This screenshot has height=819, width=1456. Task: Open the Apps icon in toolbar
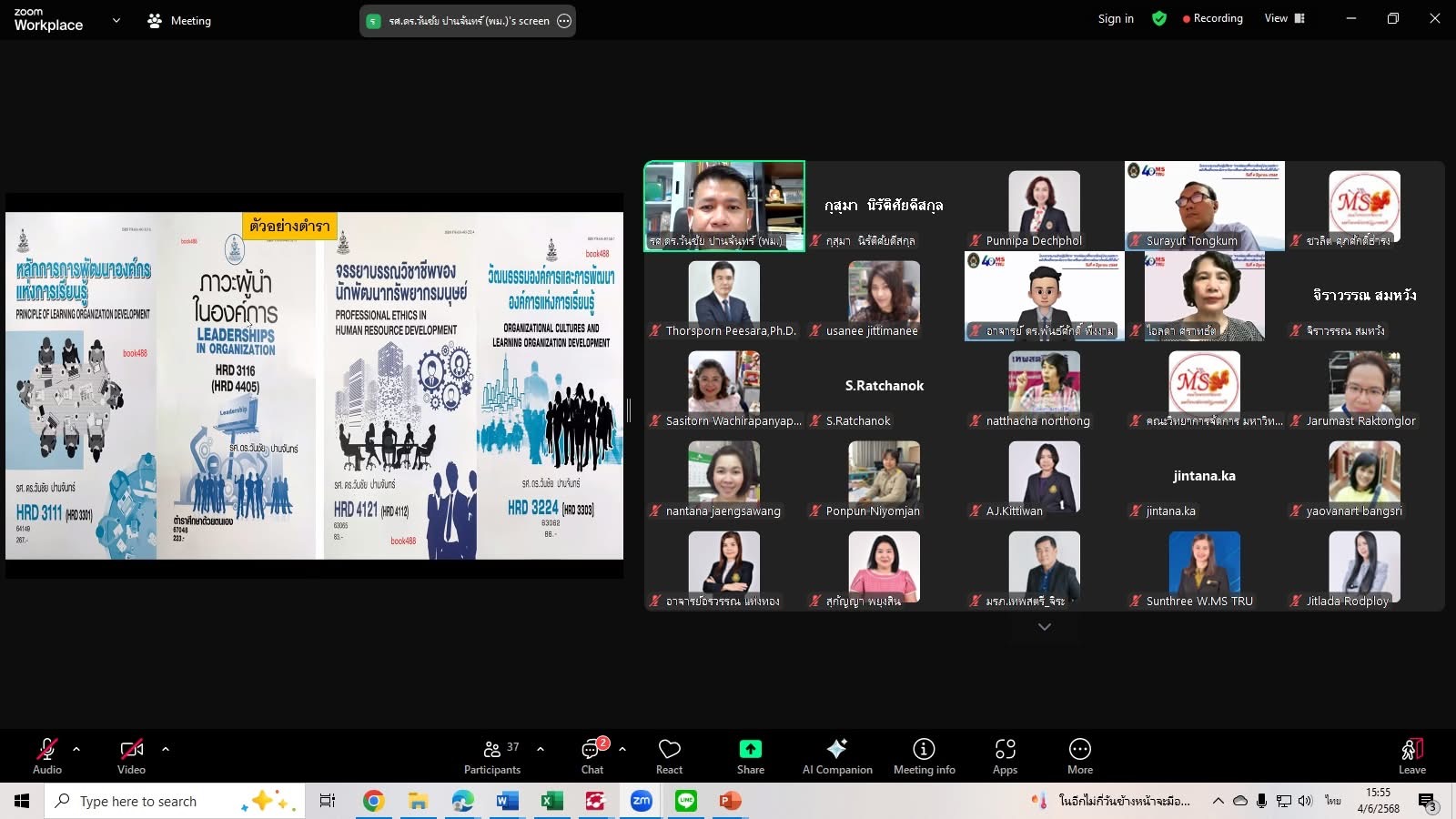point(1005,749)
